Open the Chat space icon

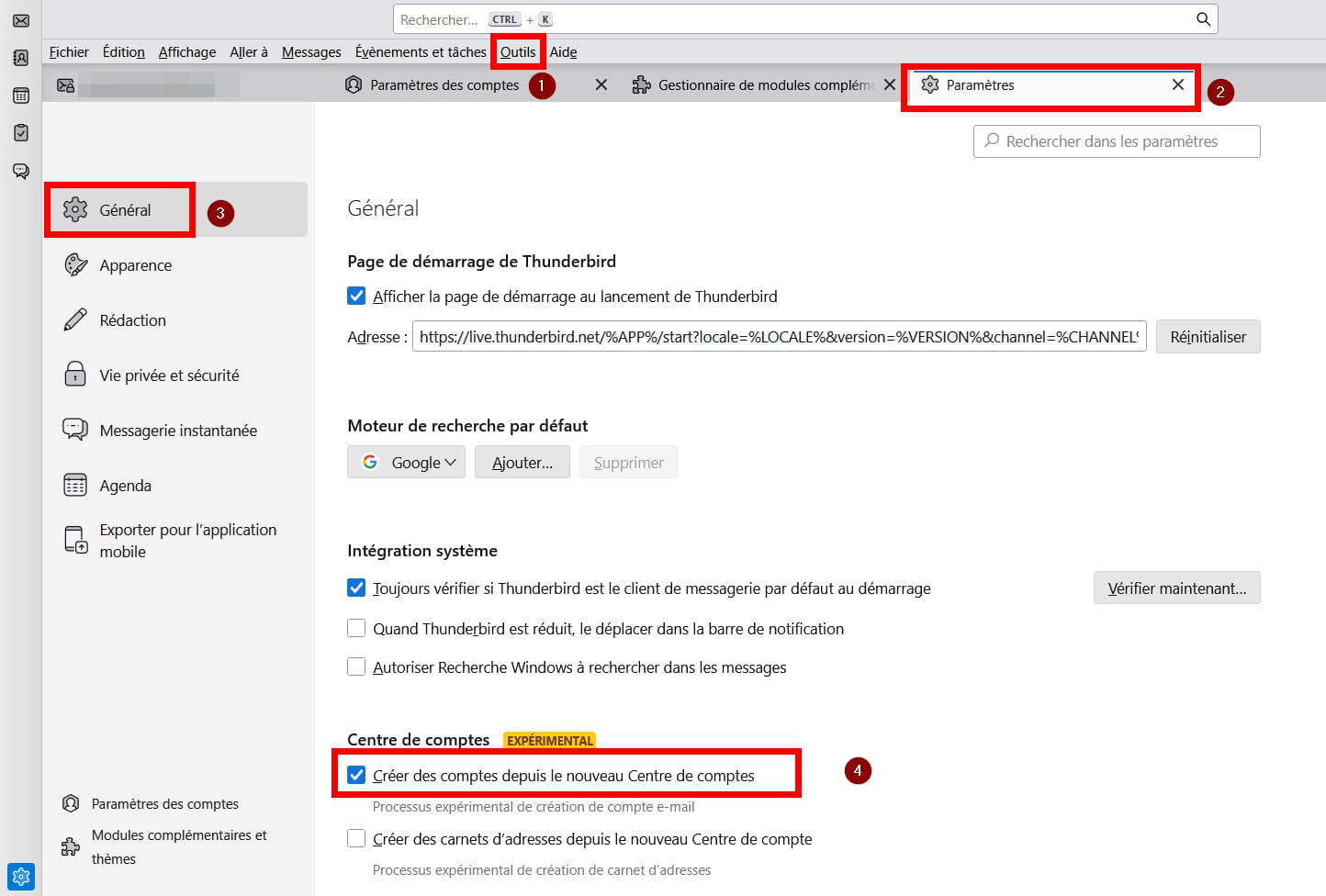click(21, 171)
